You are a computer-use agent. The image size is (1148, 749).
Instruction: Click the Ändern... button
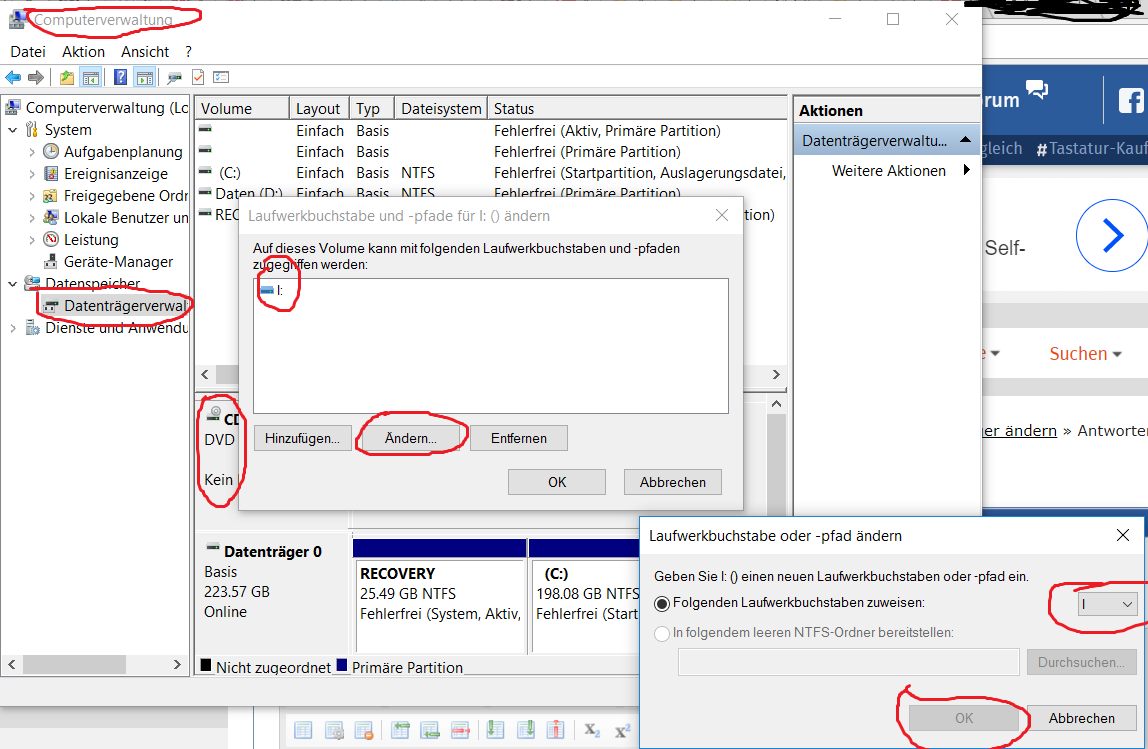[411, 439]
